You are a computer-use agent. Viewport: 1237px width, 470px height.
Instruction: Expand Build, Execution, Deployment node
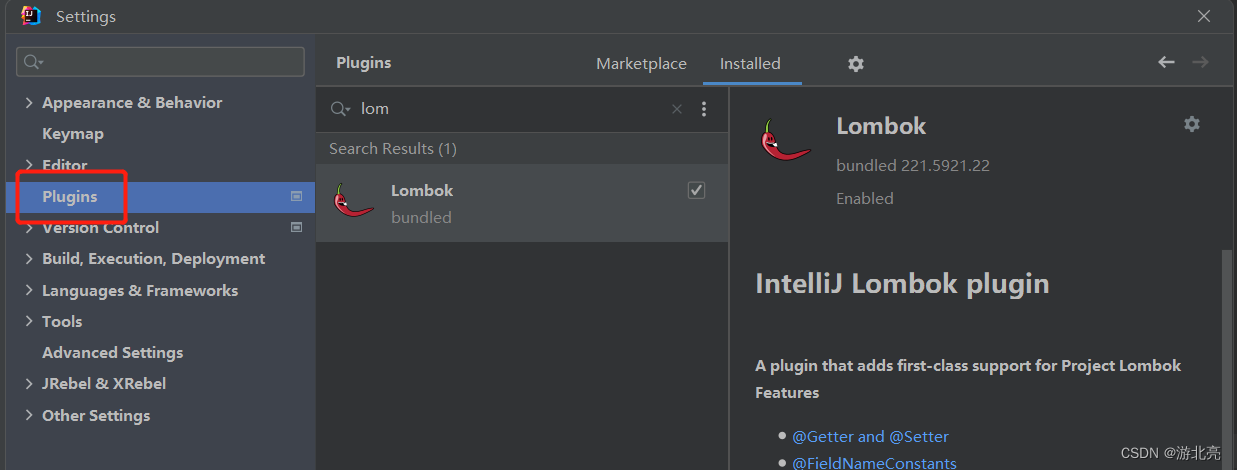point(29,259)
